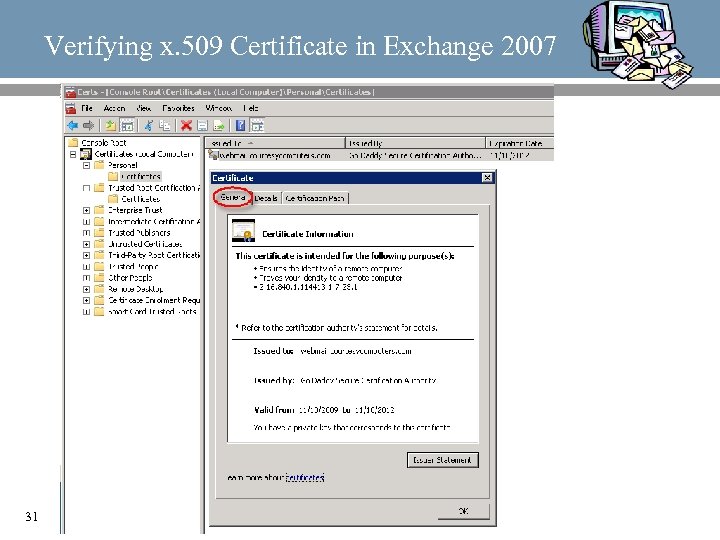Select the webmail certificate list row
Screen dimensions: 720x540
click(x=379, y=155)
